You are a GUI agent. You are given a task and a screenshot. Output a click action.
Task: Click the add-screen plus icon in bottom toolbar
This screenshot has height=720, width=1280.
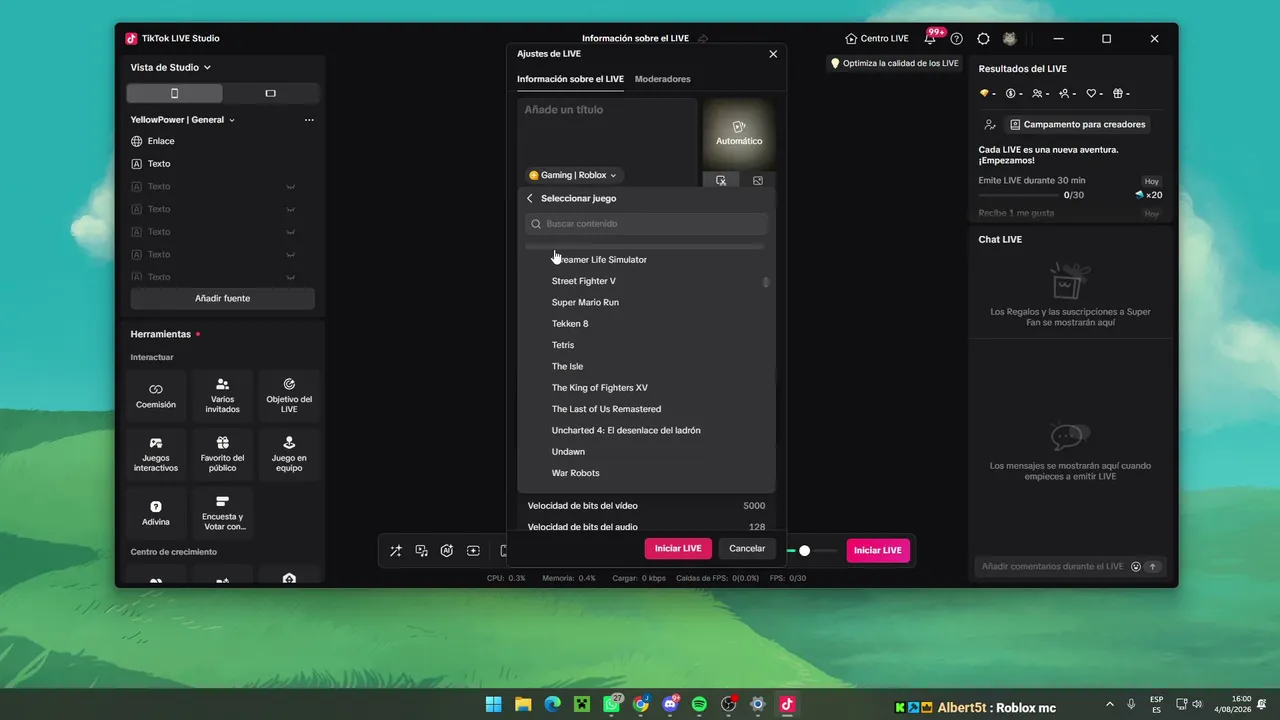473,551
